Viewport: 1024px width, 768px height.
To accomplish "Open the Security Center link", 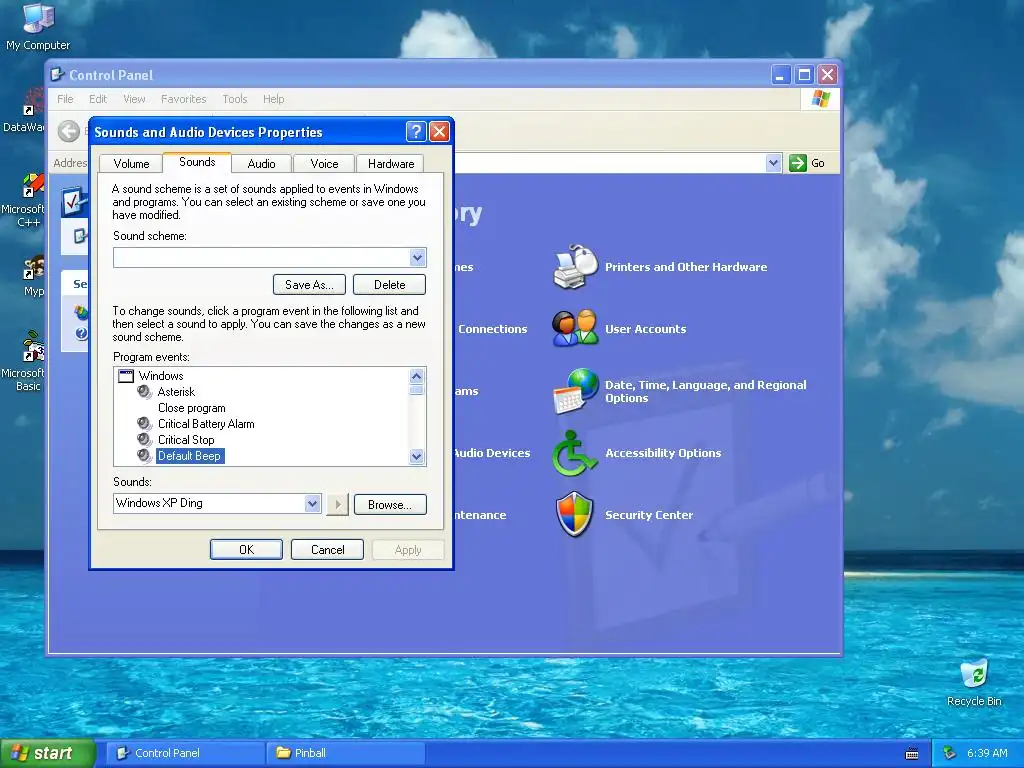I will click(648, 515).
